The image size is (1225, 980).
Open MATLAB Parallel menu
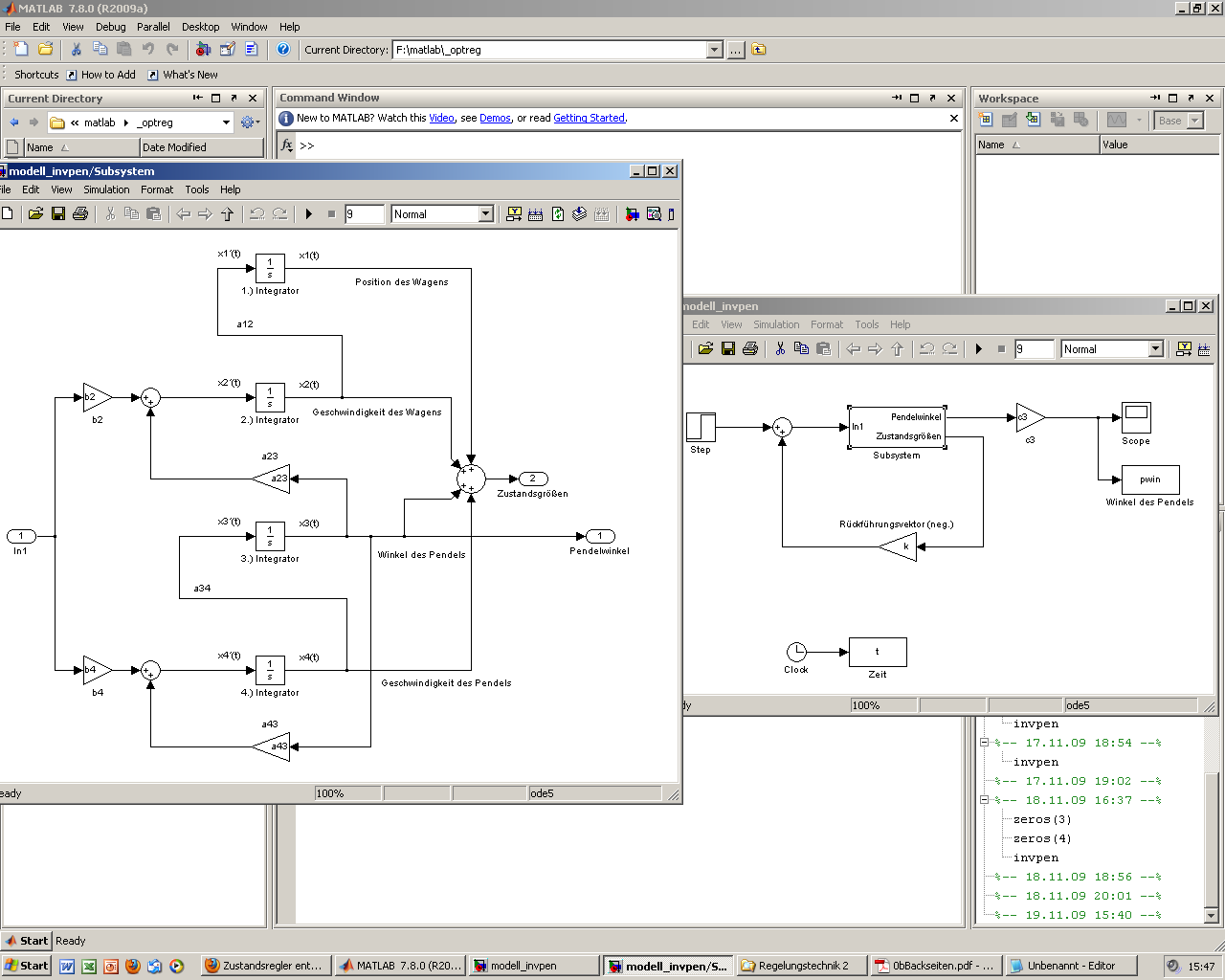pyautogui.click(x=153, y=27)
